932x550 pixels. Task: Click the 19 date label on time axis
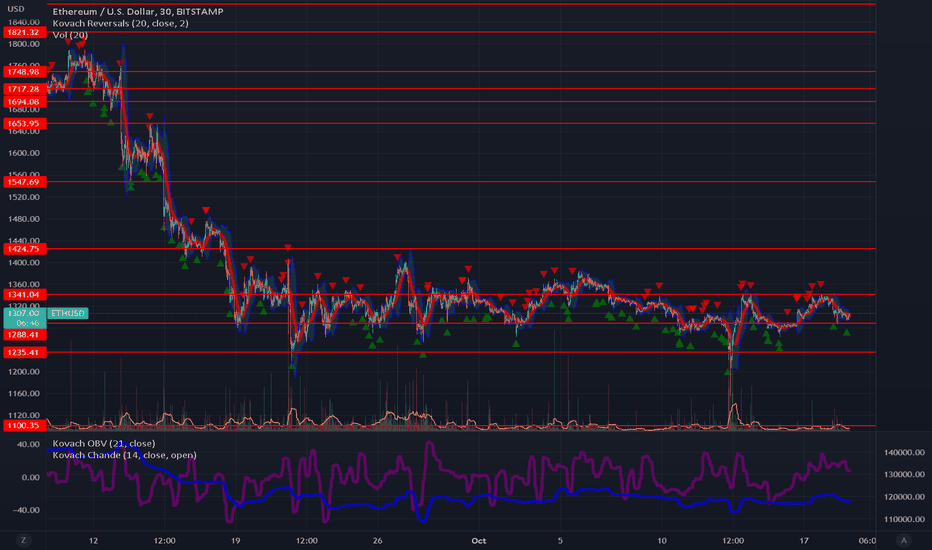click(235, 540)
